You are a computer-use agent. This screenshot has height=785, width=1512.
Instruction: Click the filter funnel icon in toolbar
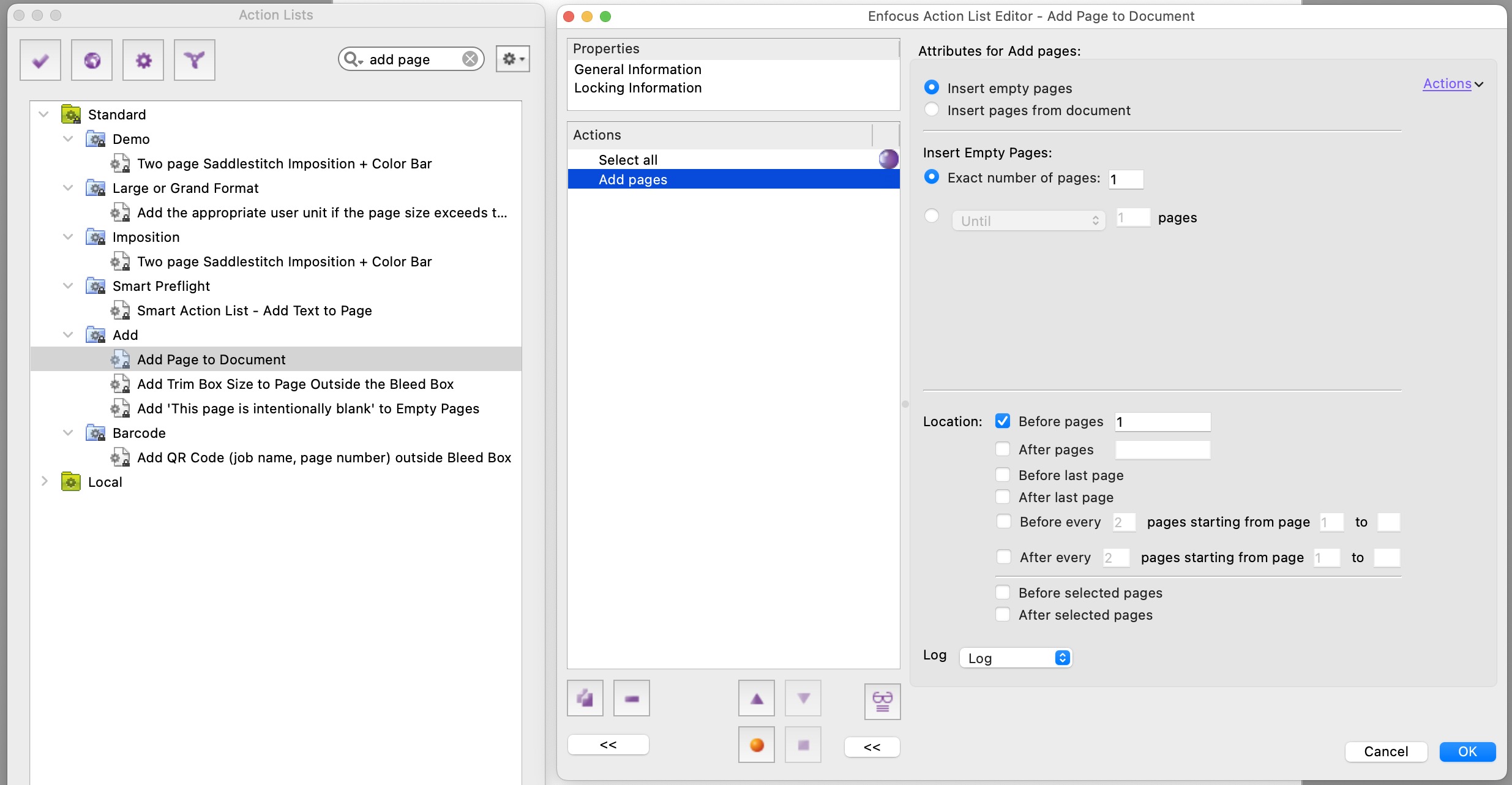[x=195, y=59]
